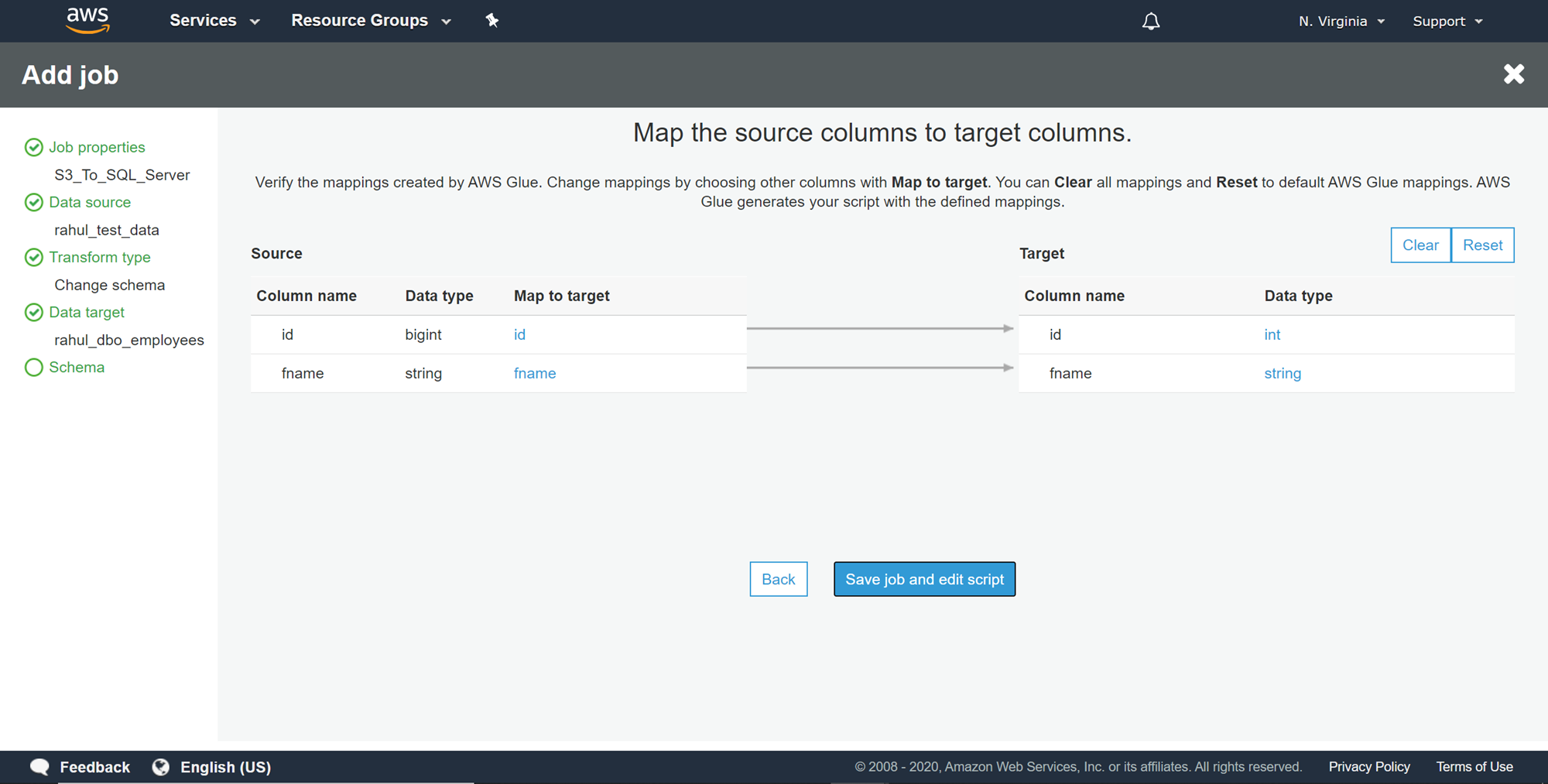Open the notifications bell
Viewport: 1548px width, 784px height.
click(x=1151, y=22)
